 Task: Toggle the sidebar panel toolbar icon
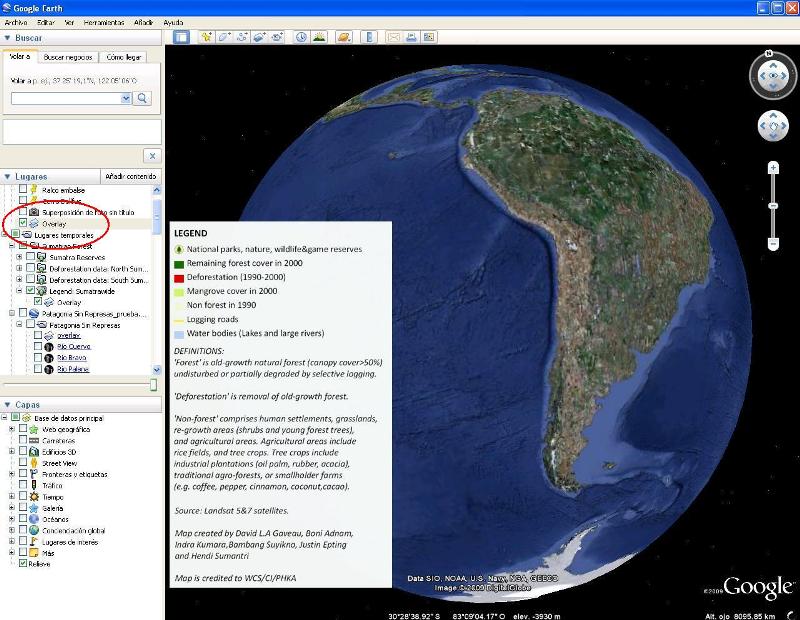click(x=181, y=37)
